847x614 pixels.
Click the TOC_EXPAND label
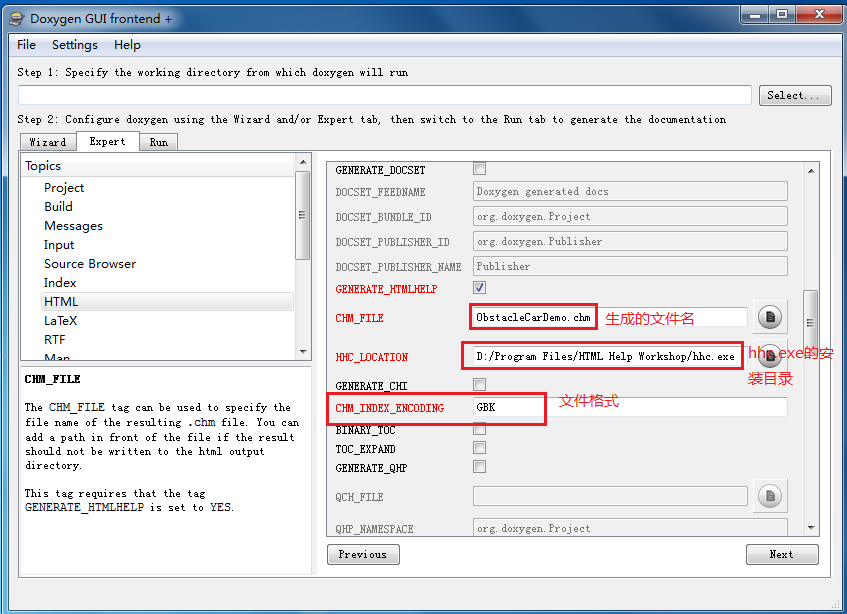[365, 449]
